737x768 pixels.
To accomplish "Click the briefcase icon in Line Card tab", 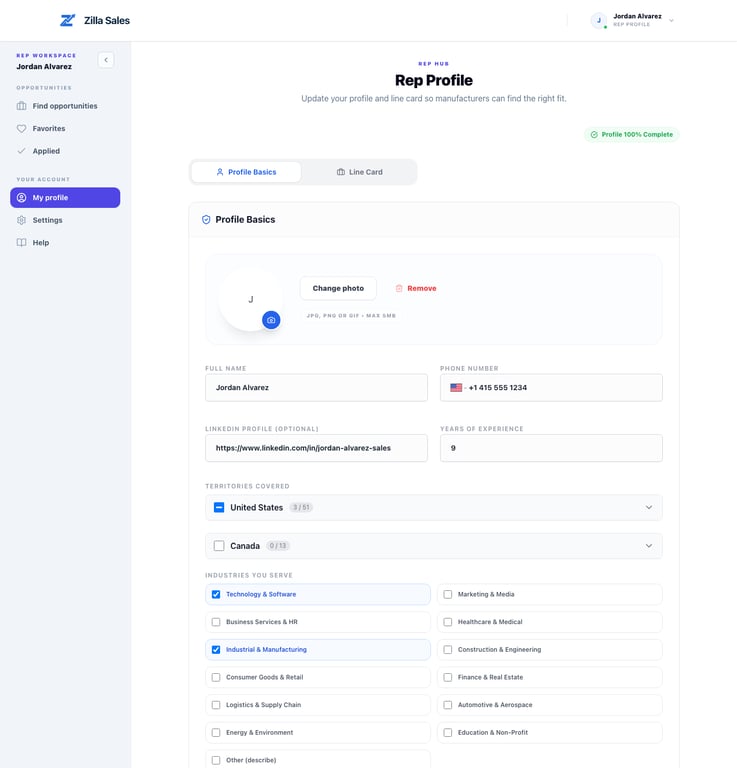I will [x=341, y=172].
